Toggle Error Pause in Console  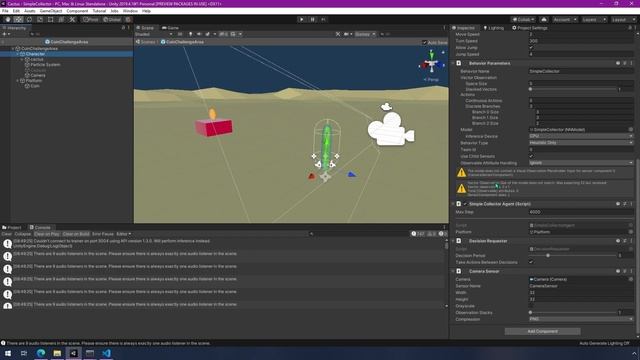point(103,234)
